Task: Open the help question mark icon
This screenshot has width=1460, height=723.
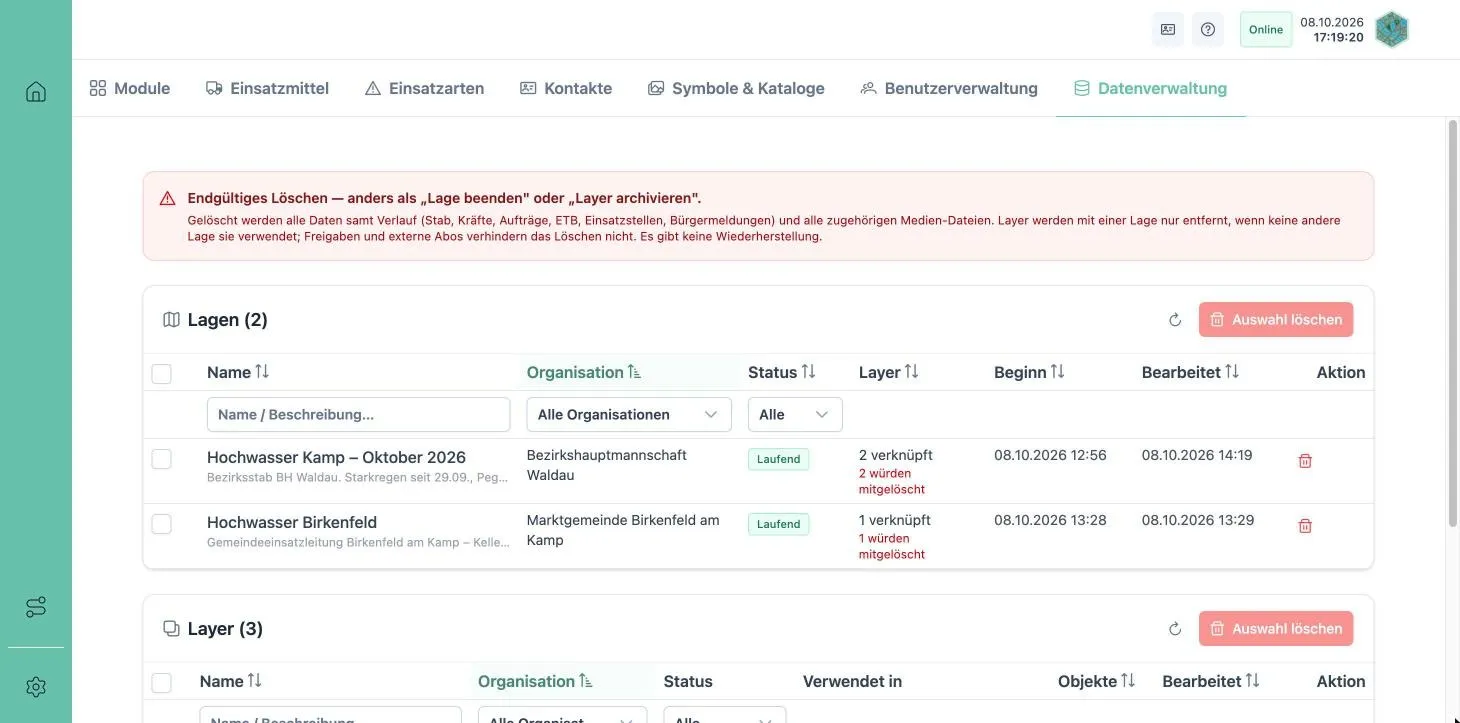Action: pos(1208,29)
